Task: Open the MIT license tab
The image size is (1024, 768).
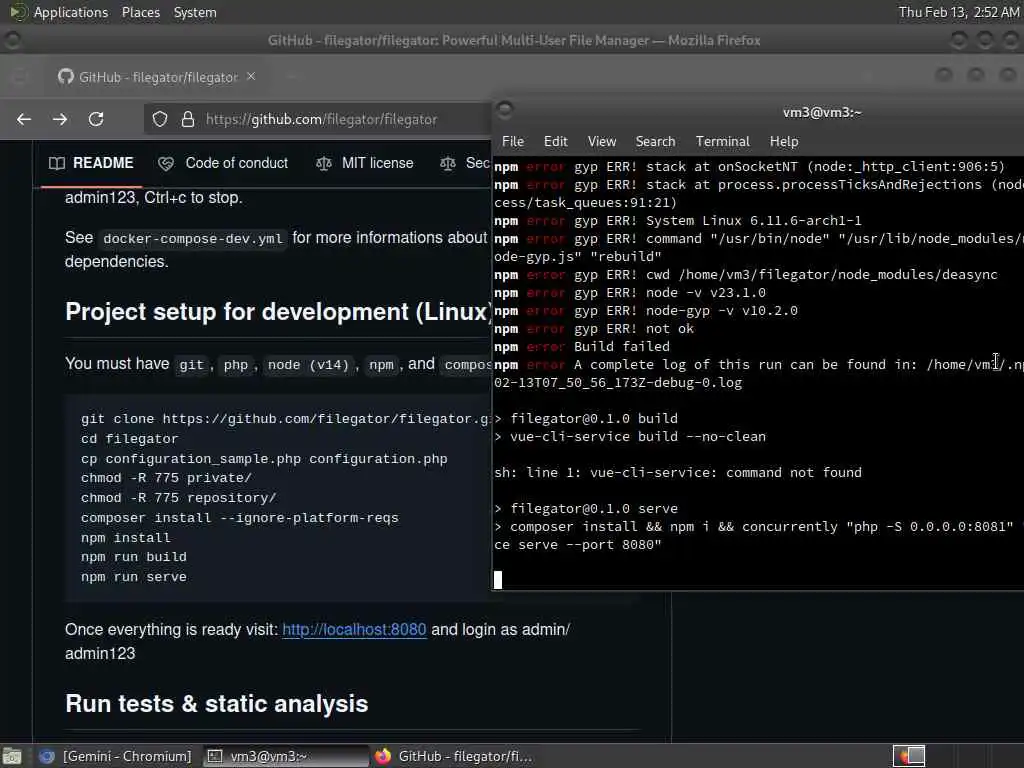Action: pos(364,163)
